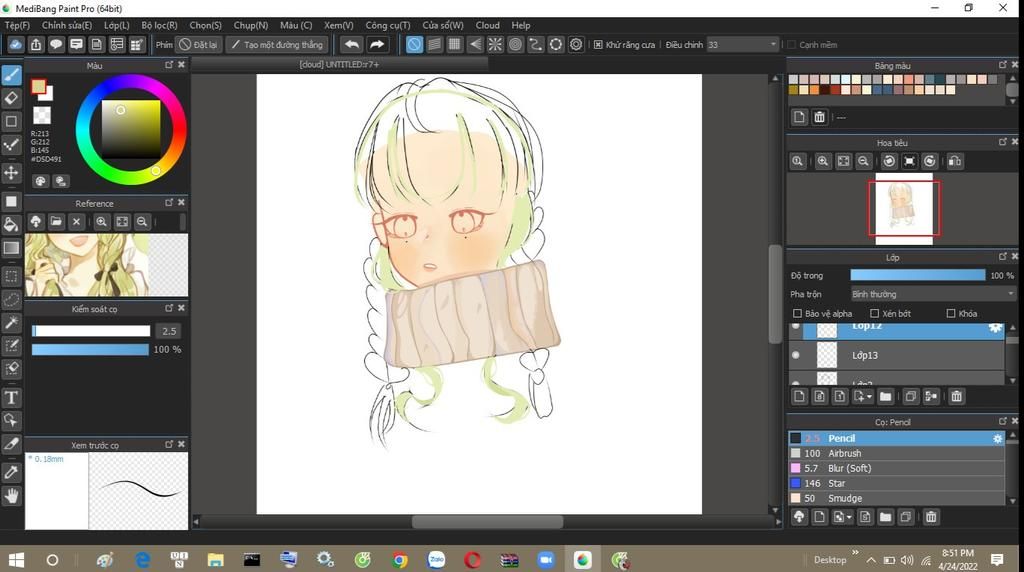
Task: Enable the grid snap guide icon
Action: pos(455,44)
